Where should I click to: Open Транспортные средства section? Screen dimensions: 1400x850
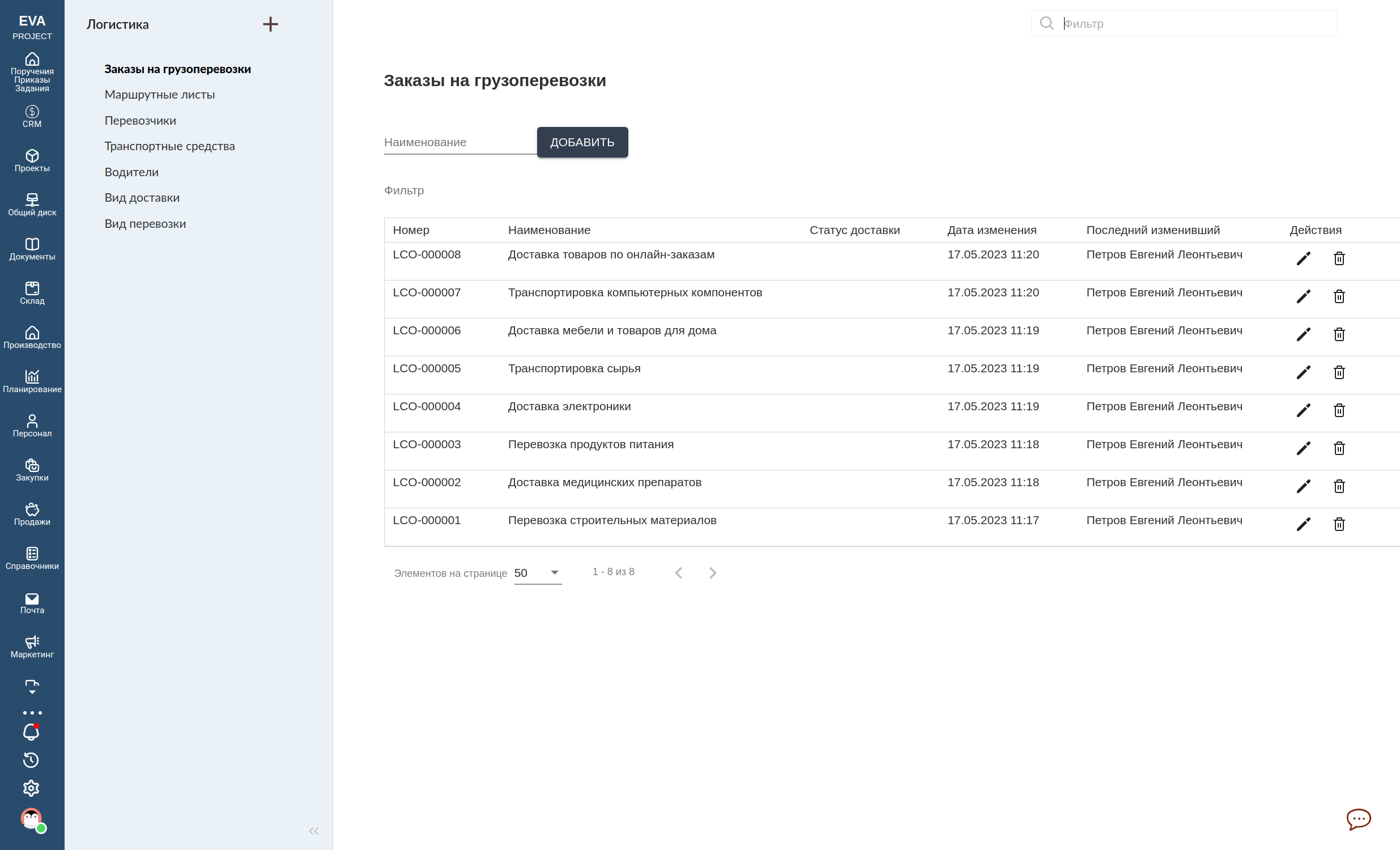click(169, 146)
